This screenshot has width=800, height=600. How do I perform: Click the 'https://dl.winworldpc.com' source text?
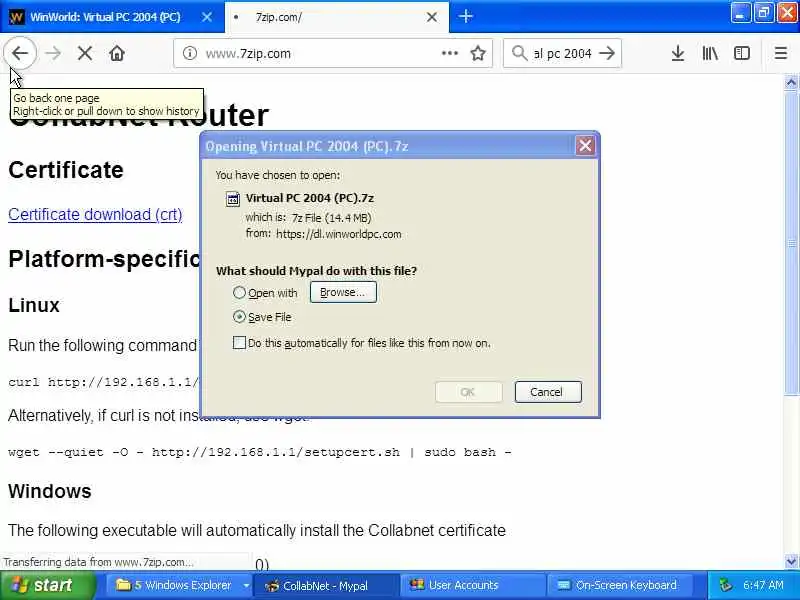pyautogui.click(x=339, y=234)
